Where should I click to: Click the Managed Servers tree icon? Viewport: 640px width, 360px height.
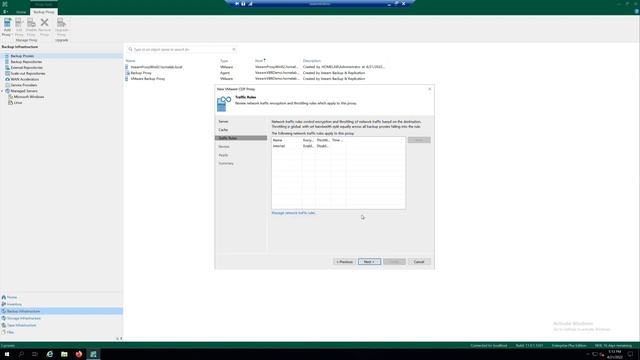tap(7, 91)
